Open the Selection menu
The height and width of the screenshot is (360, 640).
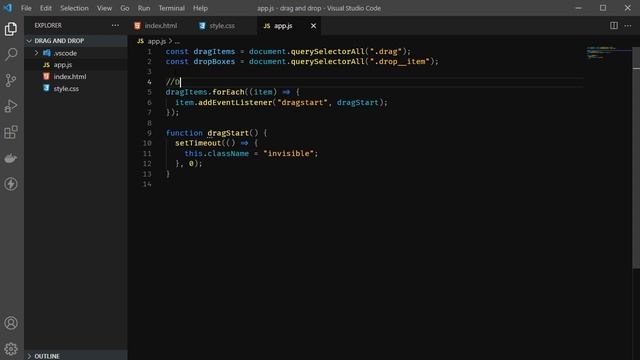[x=74, y=8]
